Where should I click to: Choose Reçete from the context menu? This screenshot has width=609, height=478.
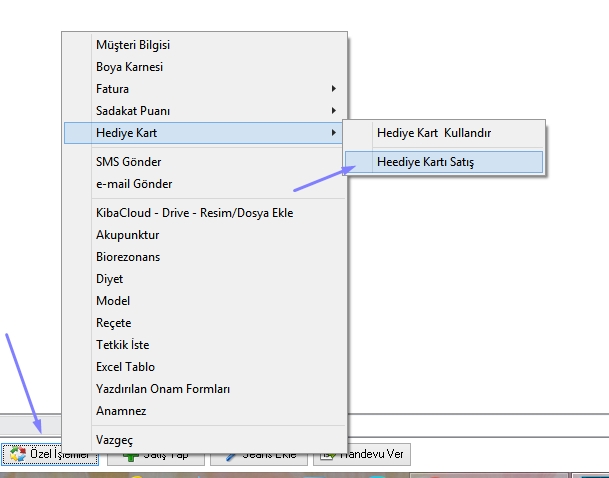click(x=113, y=323)
